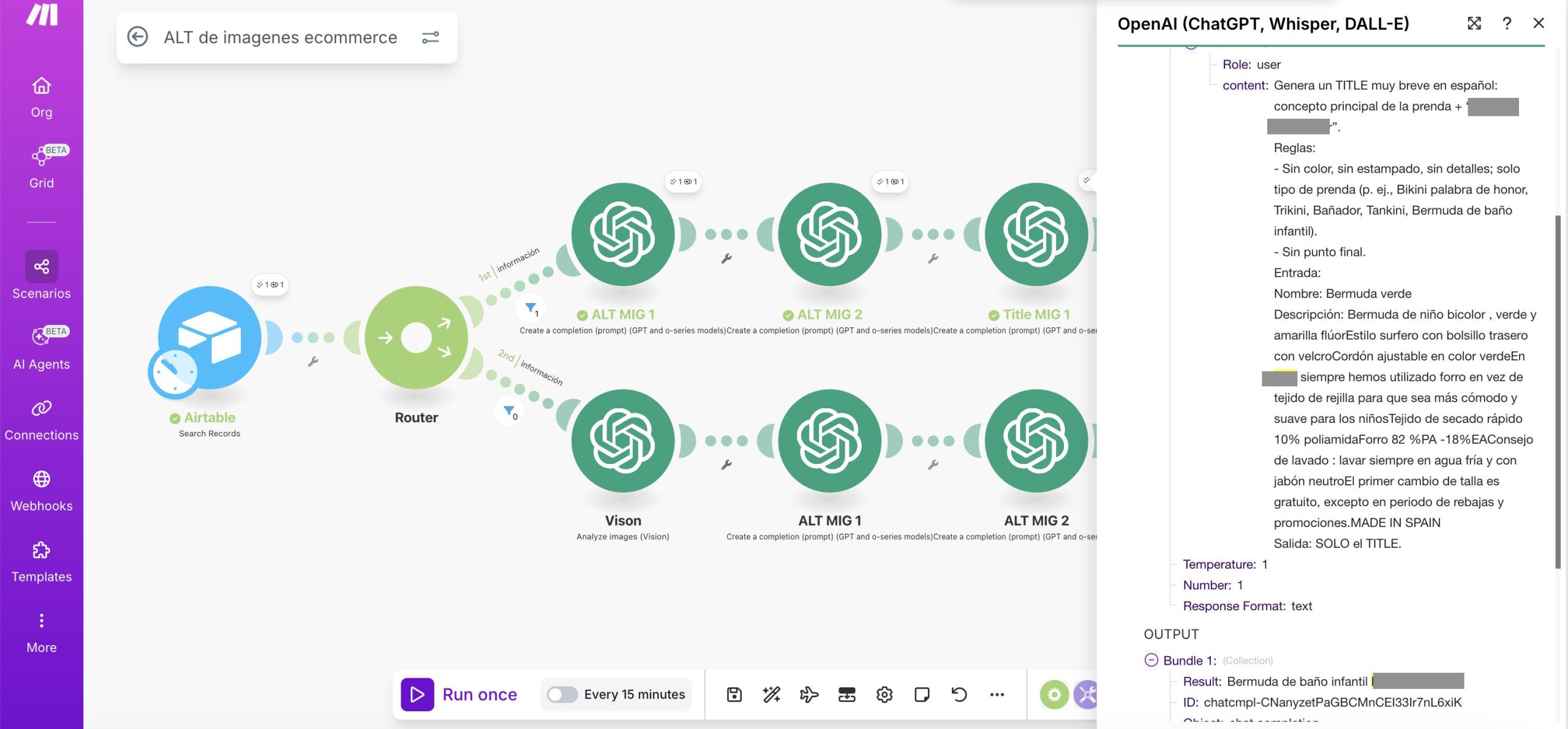Viewport: 1568px width, 729px height.
Task: Click the first route filter icon
Action: [530, 308]
